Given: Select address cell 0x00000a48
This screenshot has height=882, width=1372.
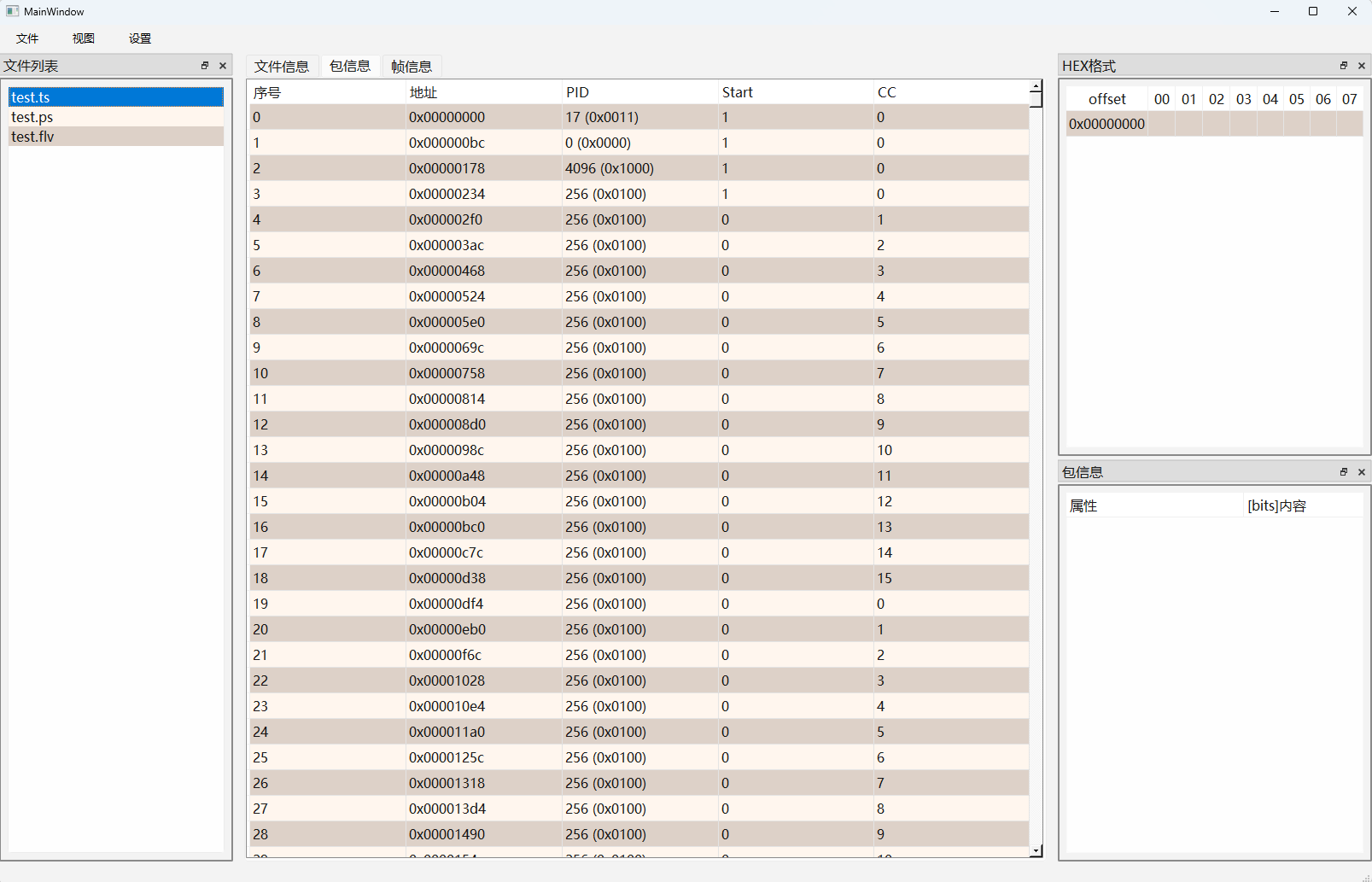Looking at the screenshot, I should (483, 476).
